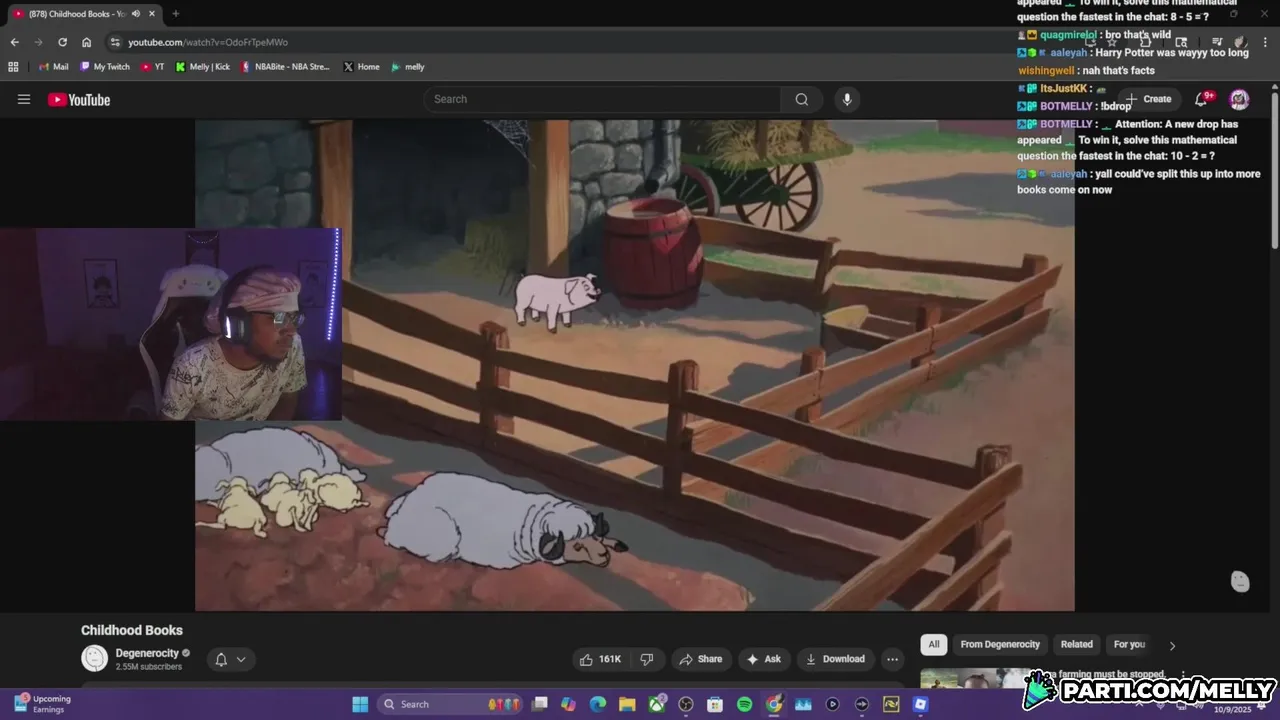This screenshot has width=1280, height=720.
Task: Dislike the video
Action: [x=646, y=659]
